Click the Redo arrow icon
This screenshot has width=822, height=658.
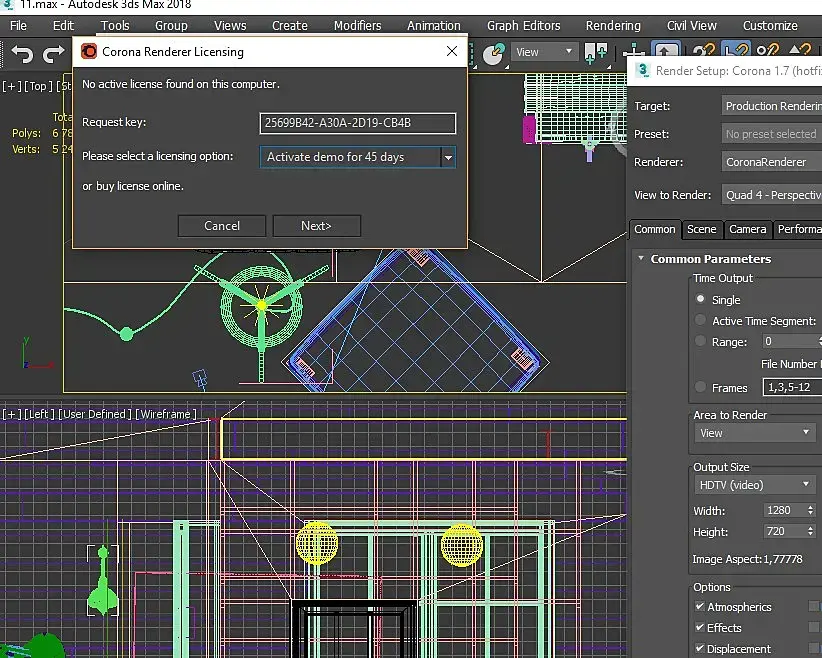tap(53, 55)
